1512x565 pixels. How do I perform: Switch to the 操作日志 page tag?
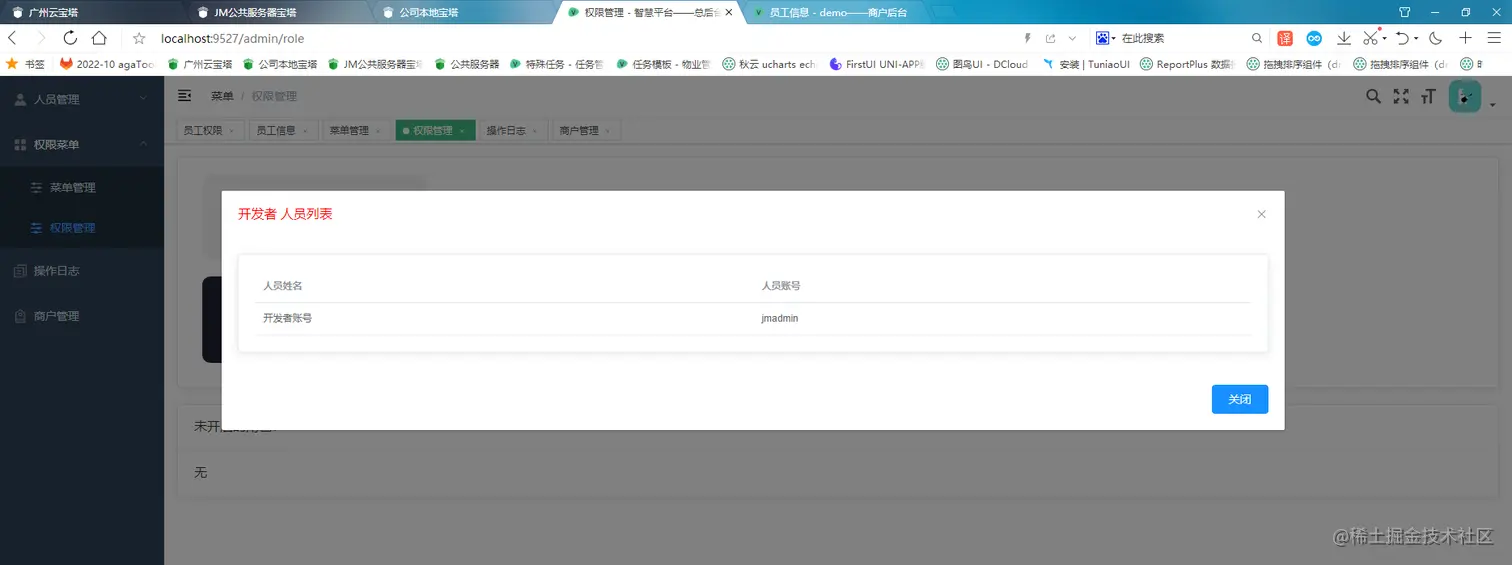512,130
